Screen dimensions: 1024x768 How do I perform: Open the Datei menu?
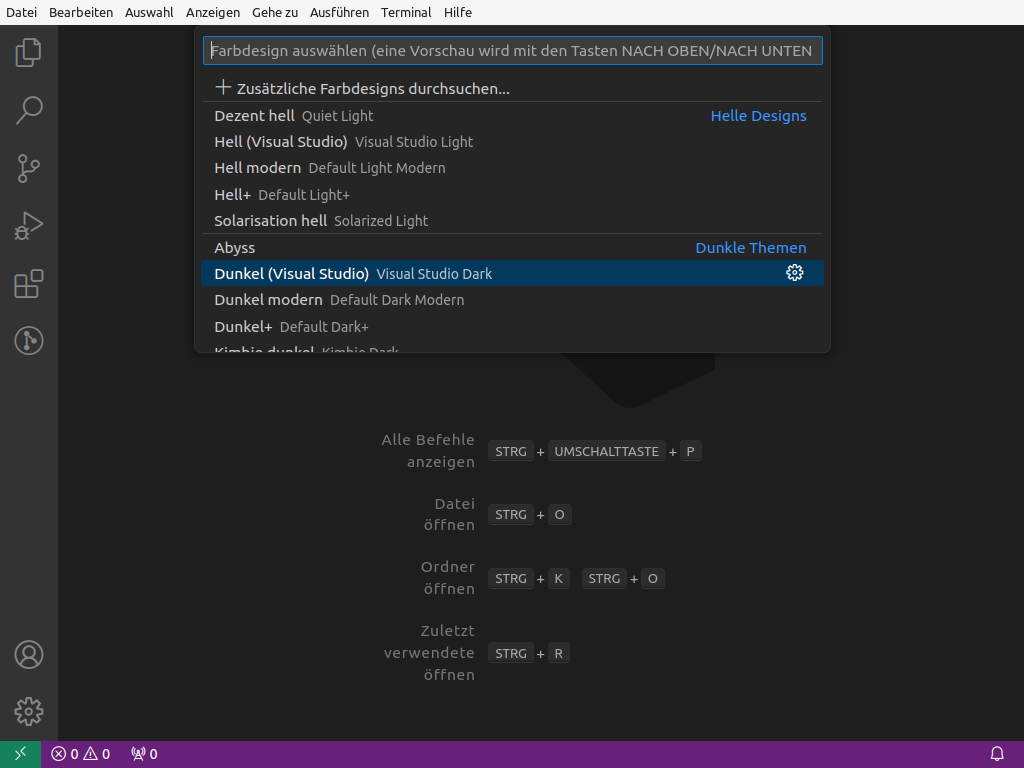(x=22, y=12)
